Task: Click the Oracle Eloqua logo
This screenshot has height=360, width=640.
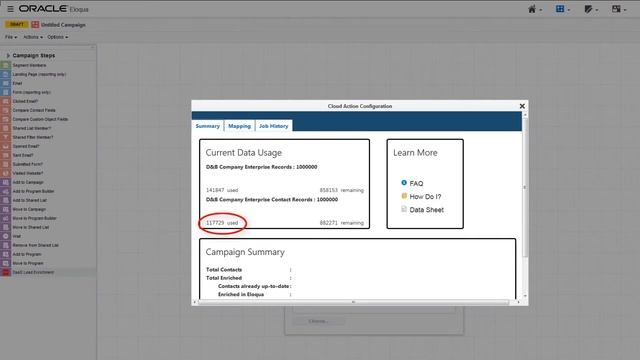Action: coord(53,9)
